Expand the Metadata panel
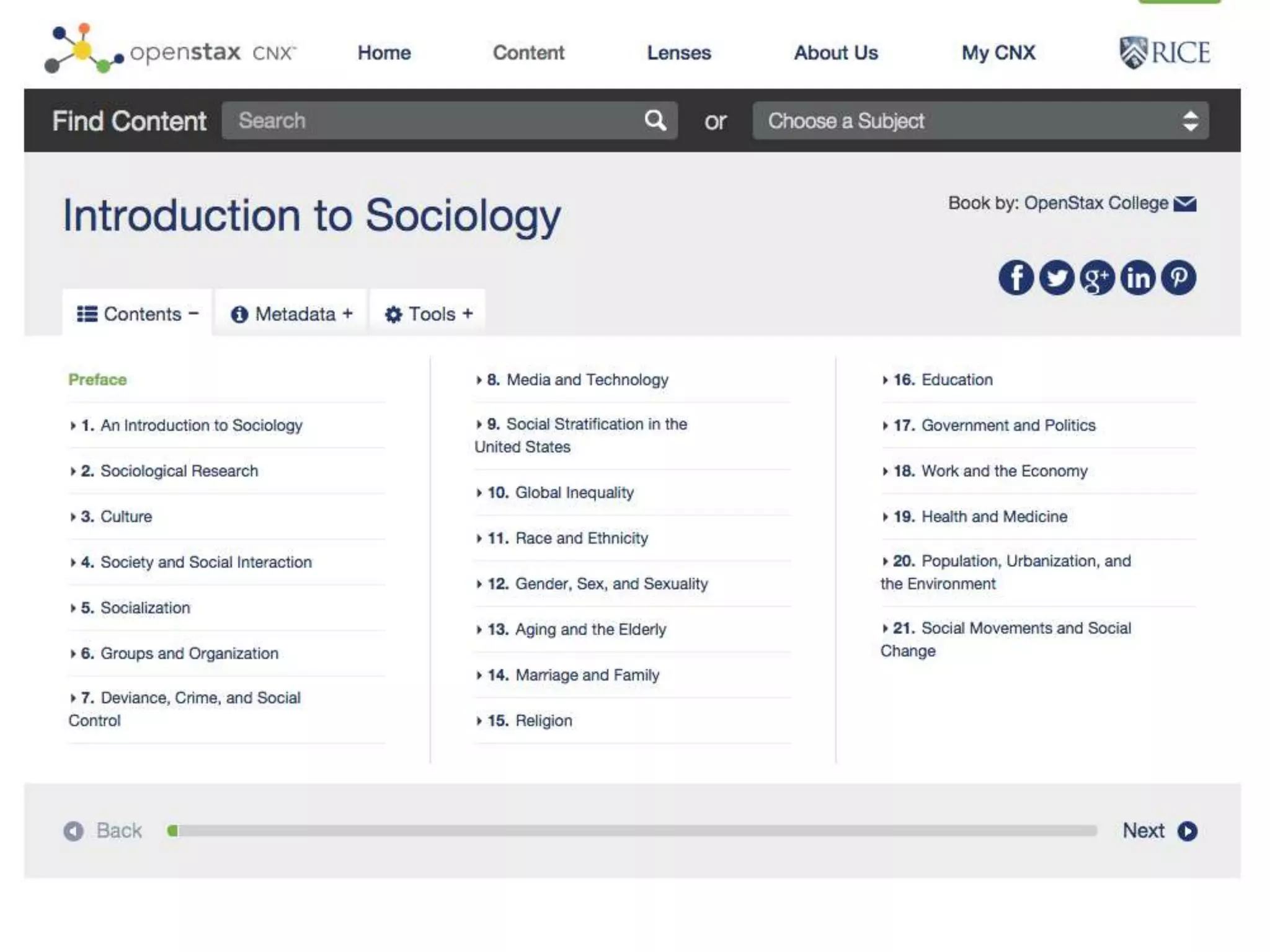Image resolution: width=1270 pixels, height=952 pixels. 291,314
